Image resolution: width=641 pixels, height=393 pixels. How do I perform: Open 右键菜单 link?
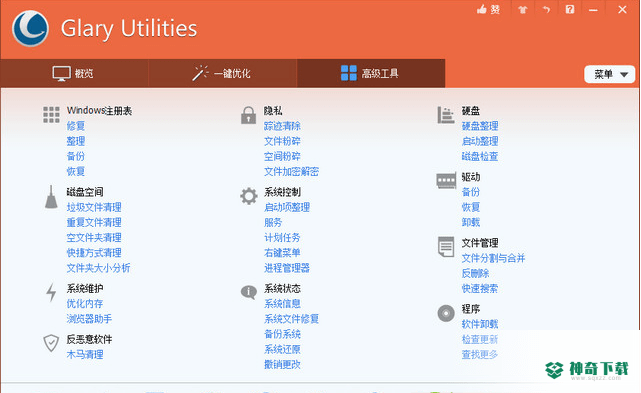[282, 253]
